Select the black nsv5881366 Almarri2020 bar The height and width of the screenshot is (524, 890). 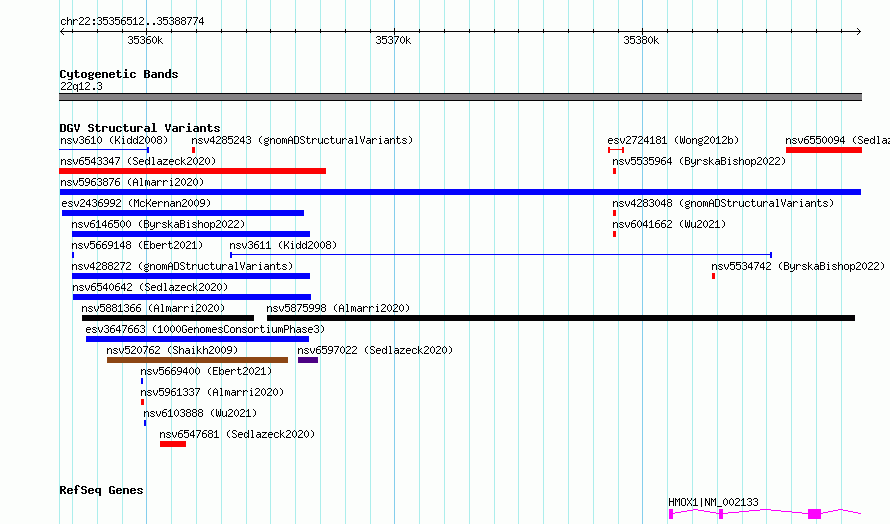[x=168, y=318]
